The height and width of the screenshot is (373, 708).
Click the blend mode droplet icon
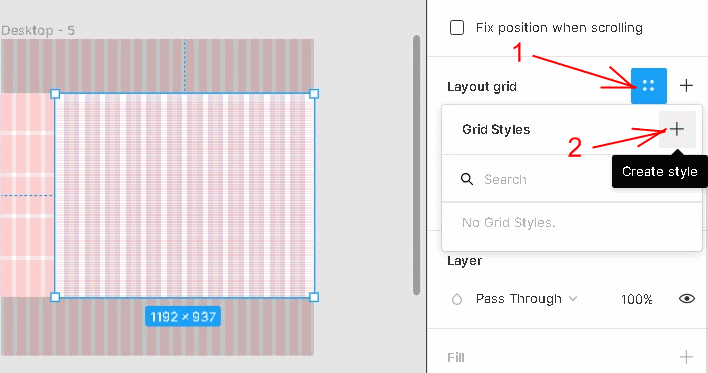pyautogui.click(x=457, y=299)
